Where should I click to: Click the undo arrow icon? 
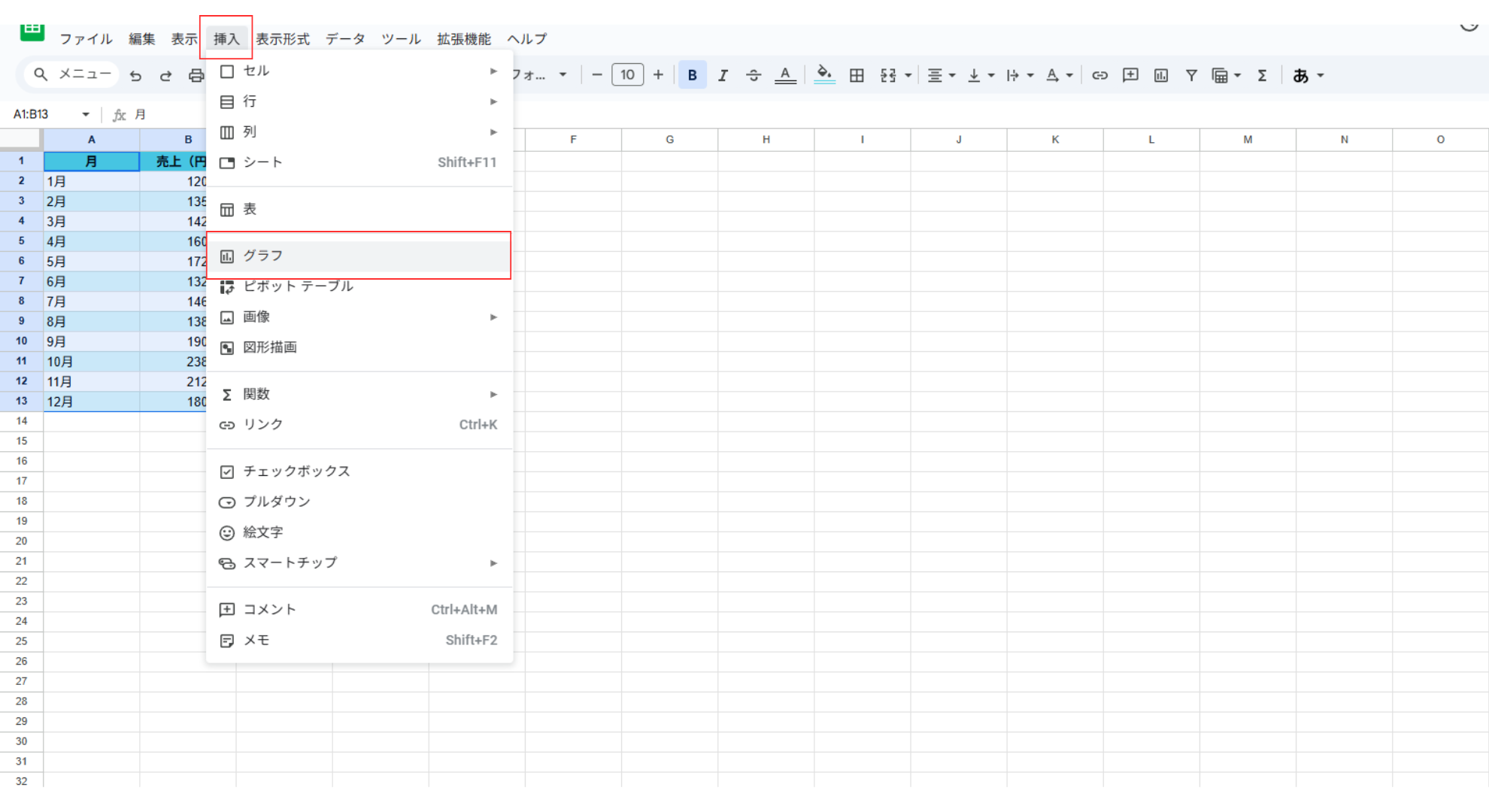click(x=135, y=75)
